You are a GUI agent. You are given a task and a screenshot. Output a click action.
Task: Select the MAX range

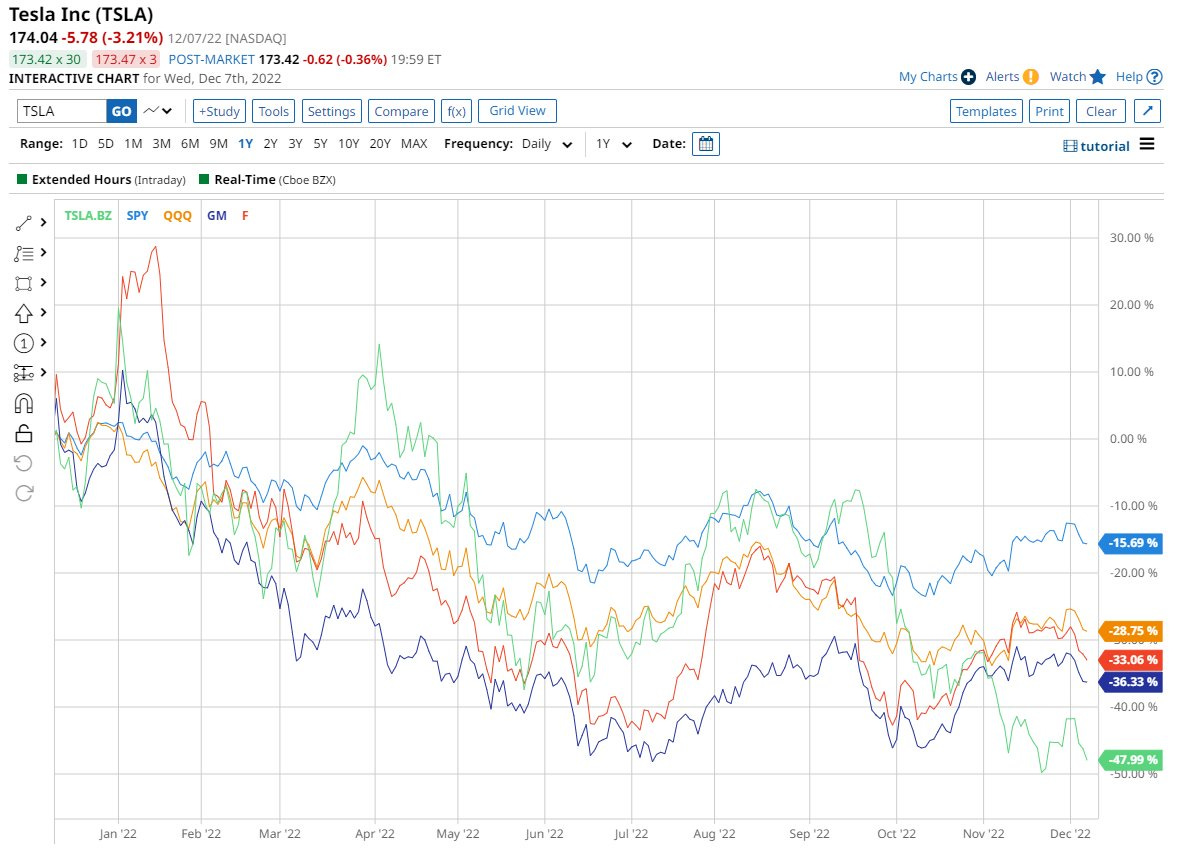click(x=414, y=144)
